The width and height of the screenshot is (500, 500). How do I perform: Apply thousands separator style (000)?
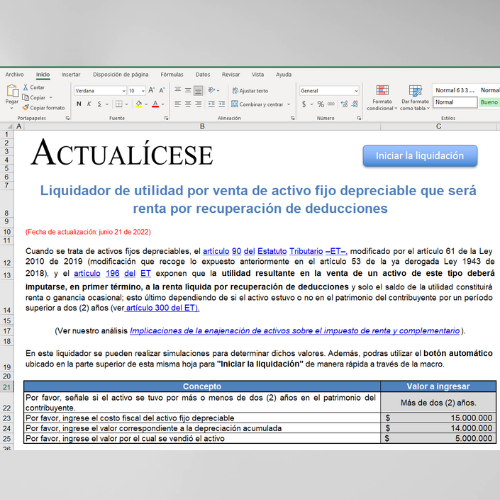(x=331, y=104)
